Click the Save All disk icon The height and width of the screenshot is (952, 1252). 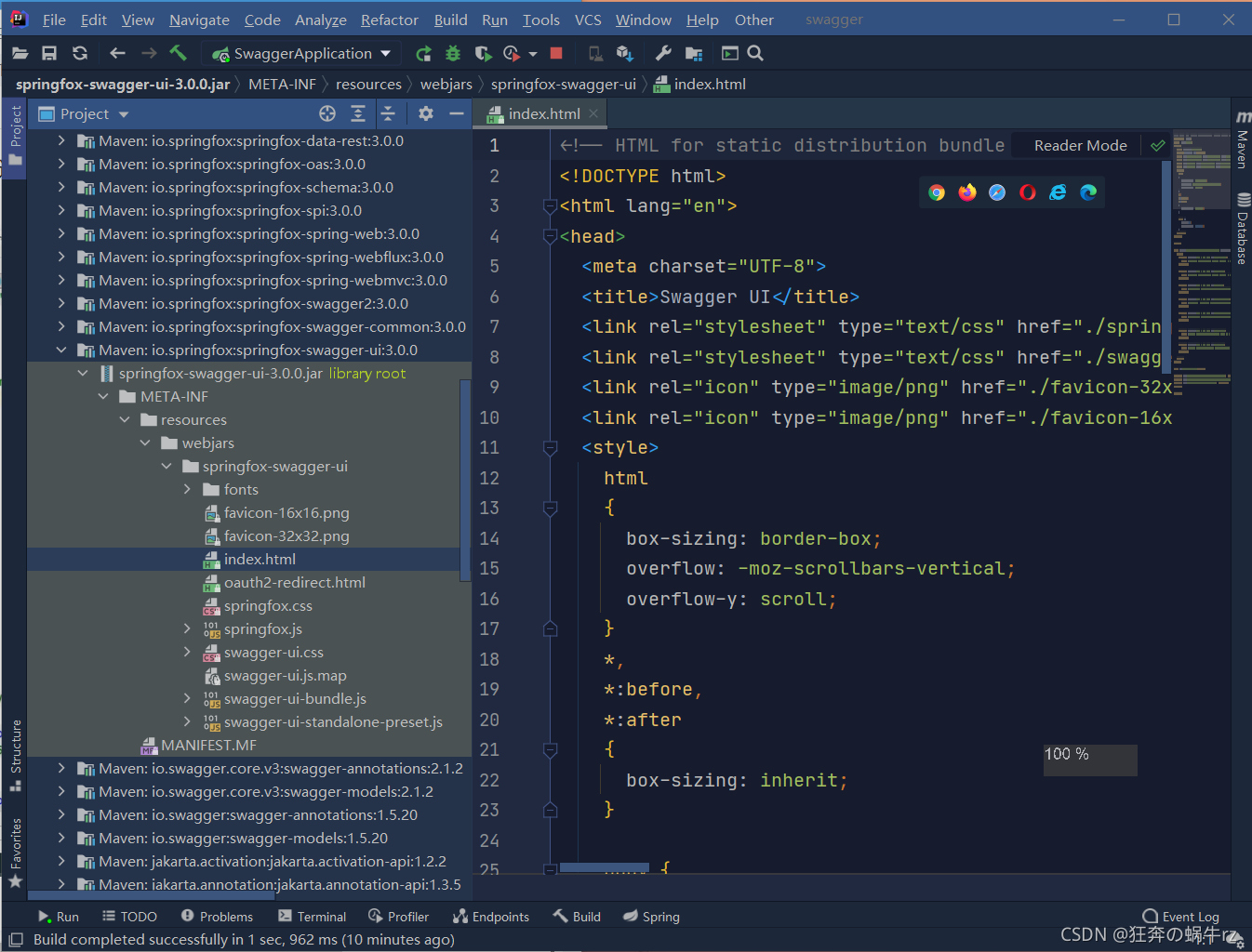[x=49, y=54]
